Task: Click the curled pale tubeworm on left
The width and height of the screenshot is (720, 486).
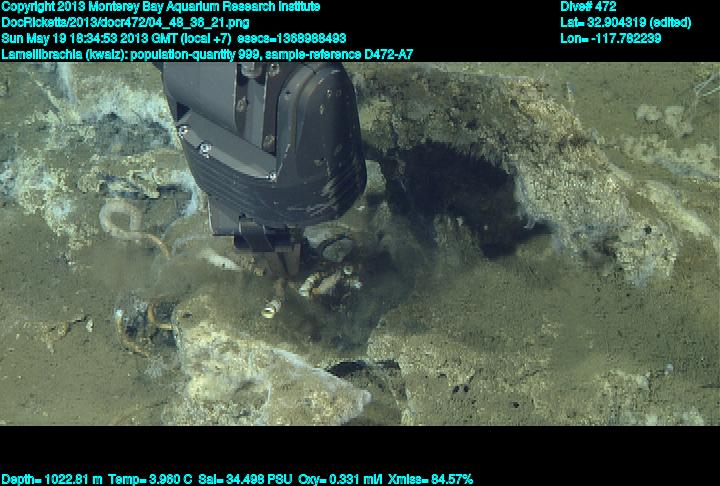Action: (x=130, y=225)
